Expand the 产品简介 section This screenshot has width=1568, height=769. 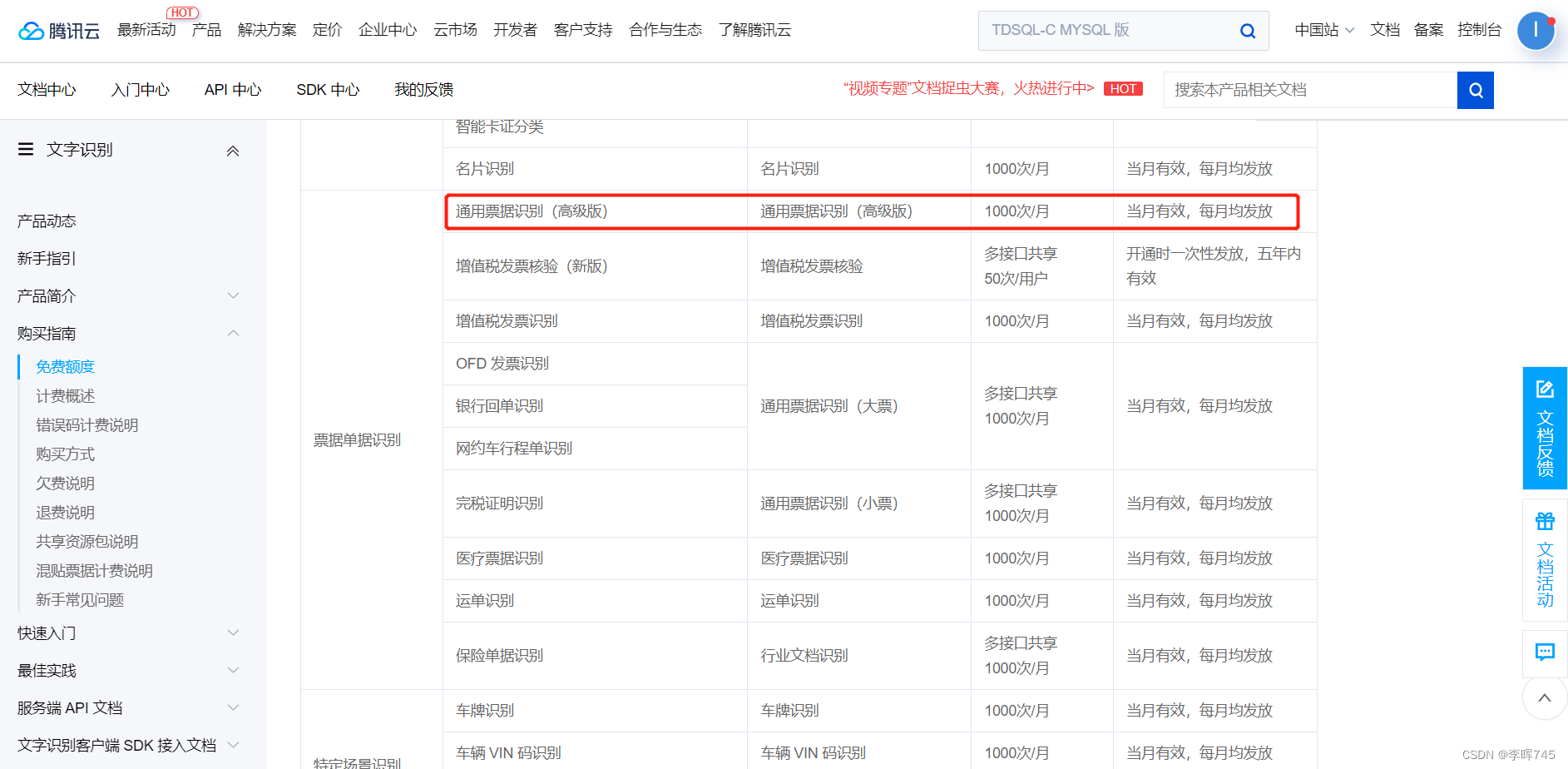[x=233, y=295]
